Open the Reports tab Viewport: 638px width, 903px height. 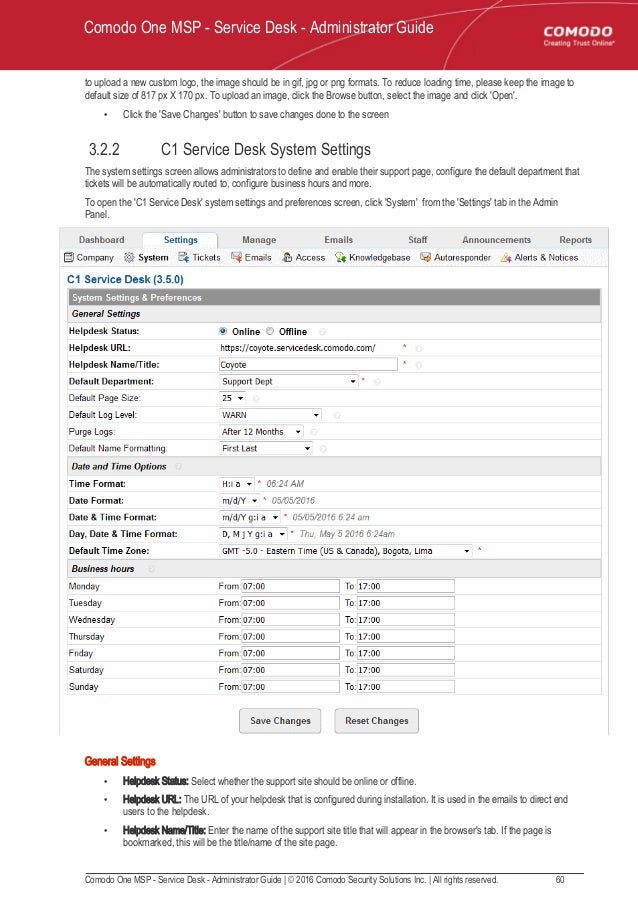pyautogui.click(x=575, y=240)
